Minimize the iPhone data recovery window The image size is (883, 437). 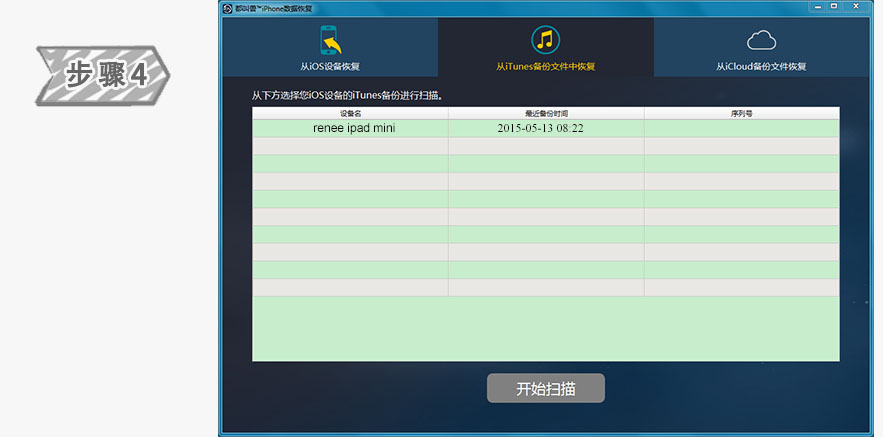[x=818, y=6]
